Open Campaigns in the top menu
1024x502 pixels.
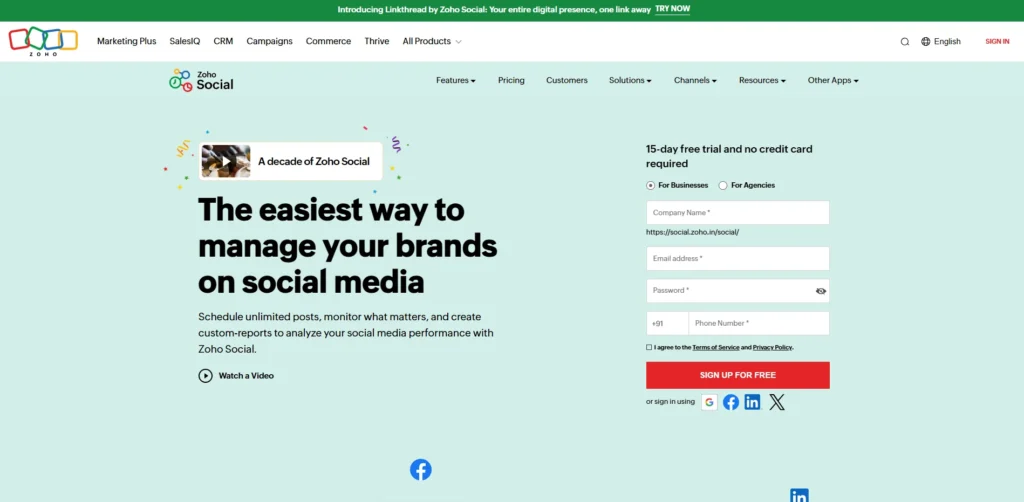pos(270,41)
